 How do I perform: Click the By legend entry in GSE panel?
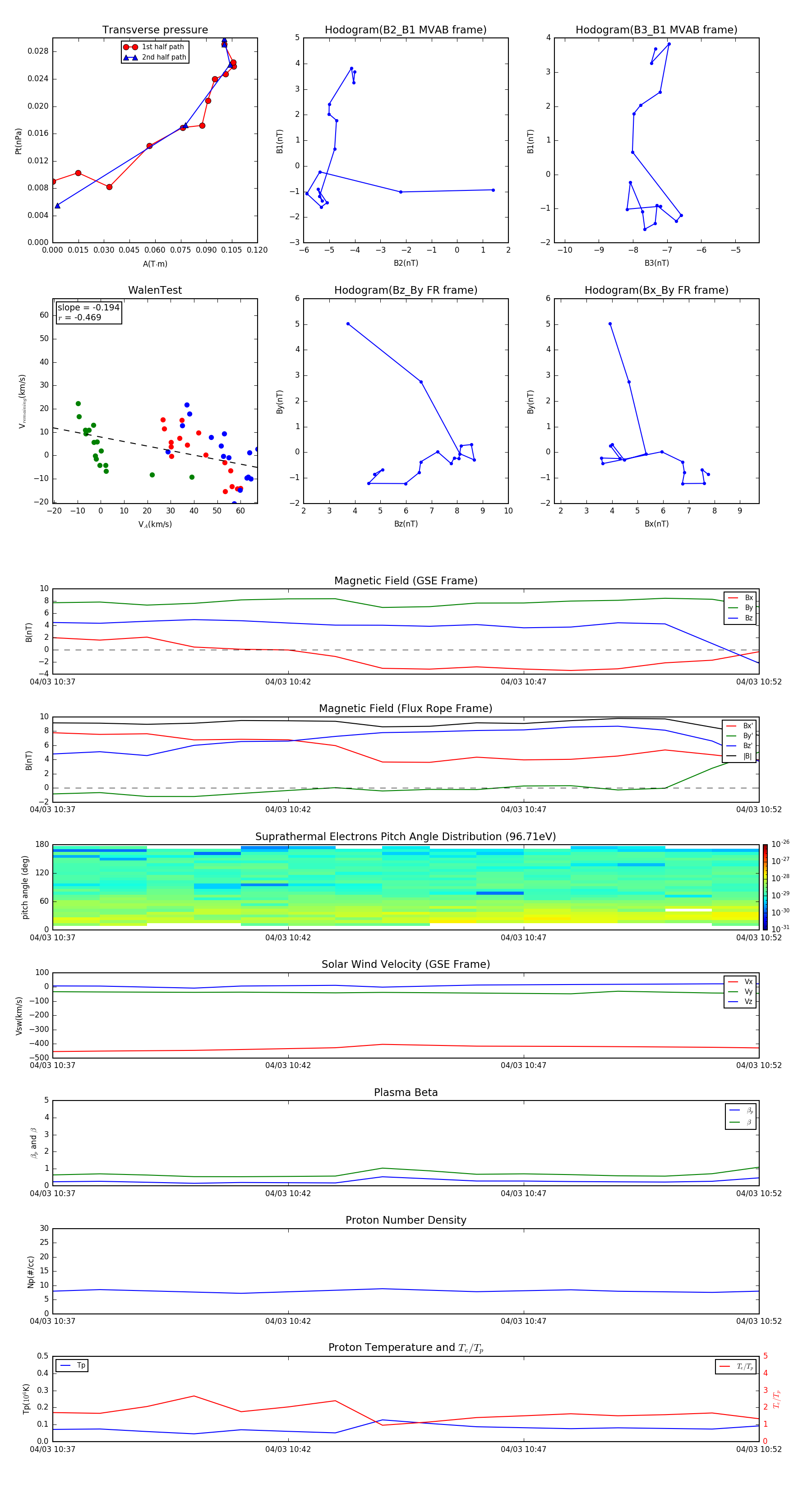tap(740, 607)
